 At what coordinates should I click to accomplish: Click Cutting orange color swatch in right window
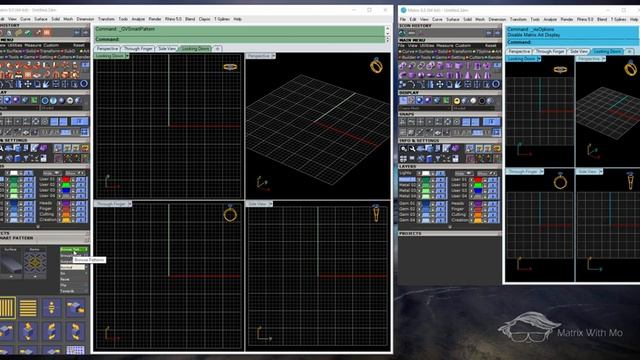click(478, 214)
